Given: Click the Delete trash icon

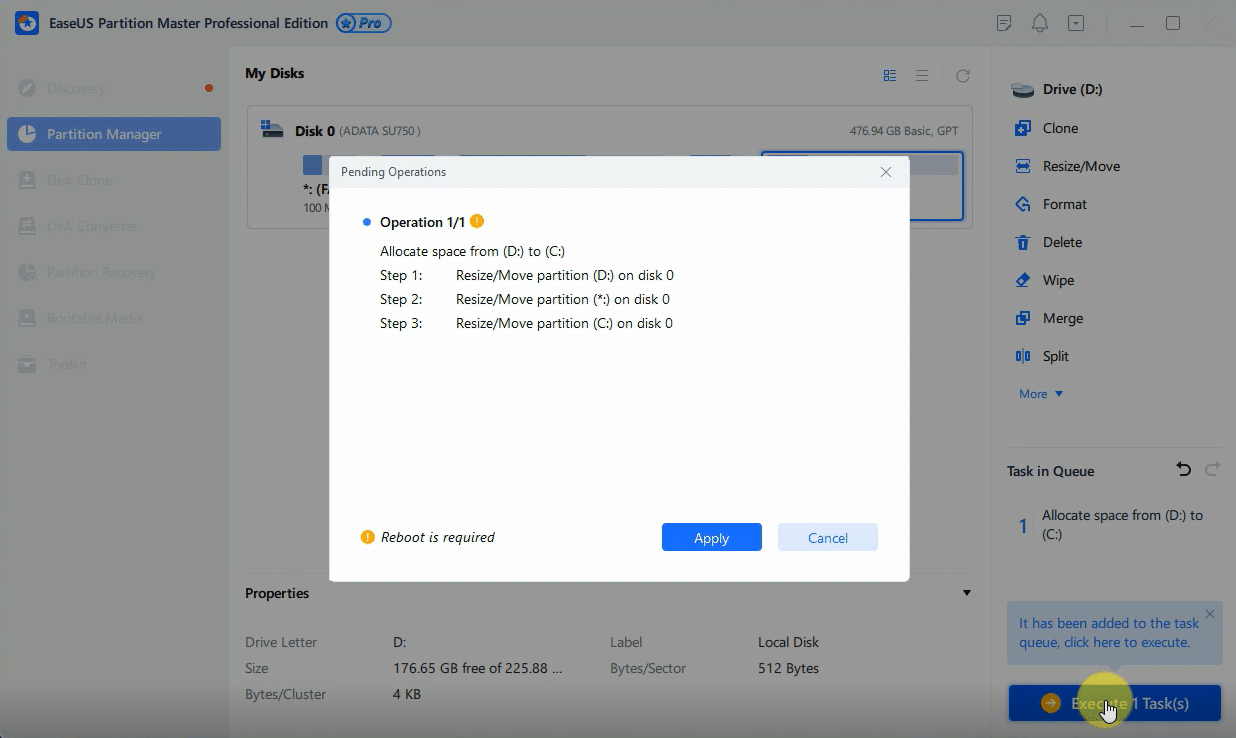Looking at the screenshot, I should coord(1022,242).
